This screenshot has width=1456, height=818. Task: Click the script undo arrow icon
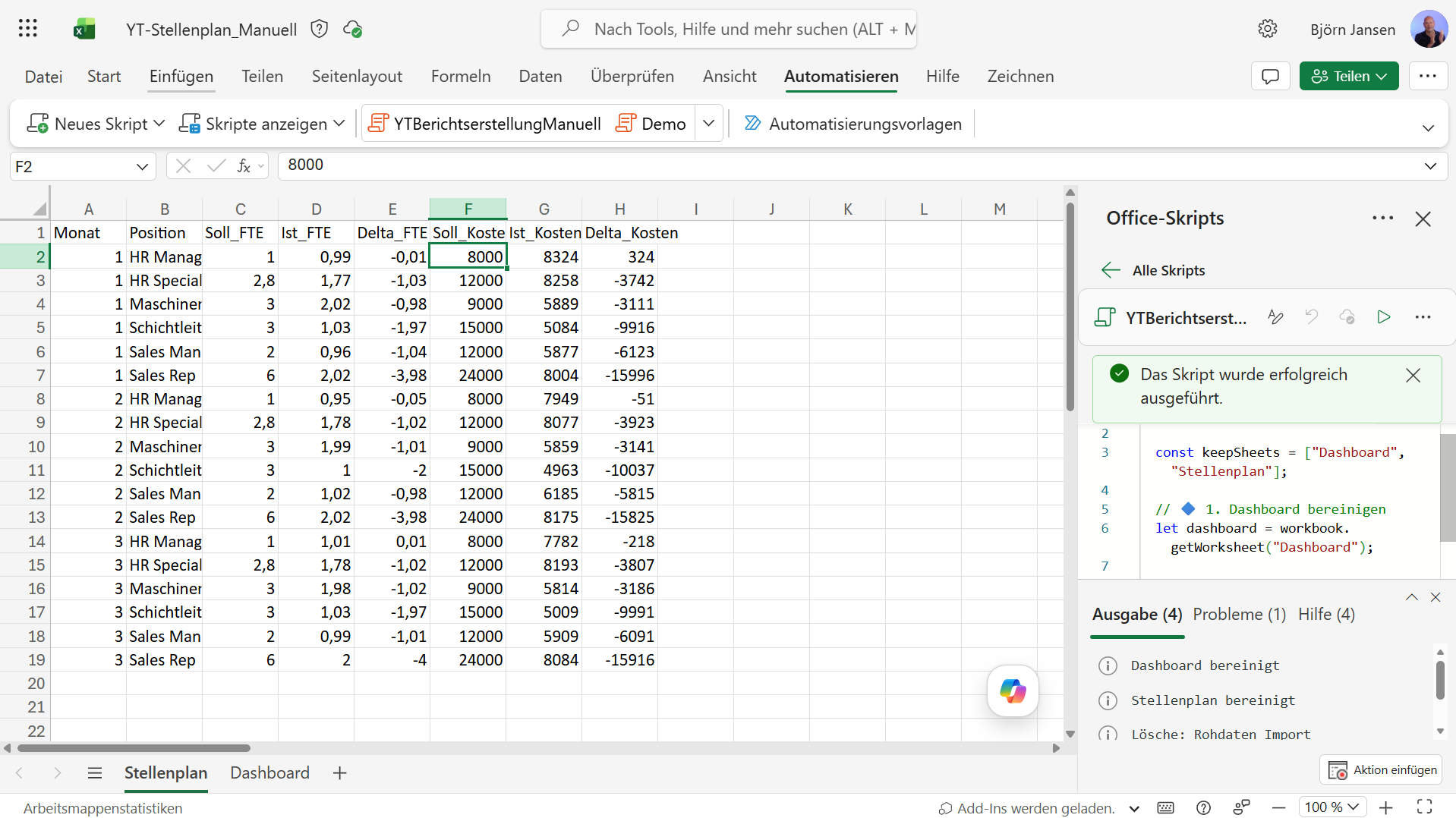tap(1311, 317)
